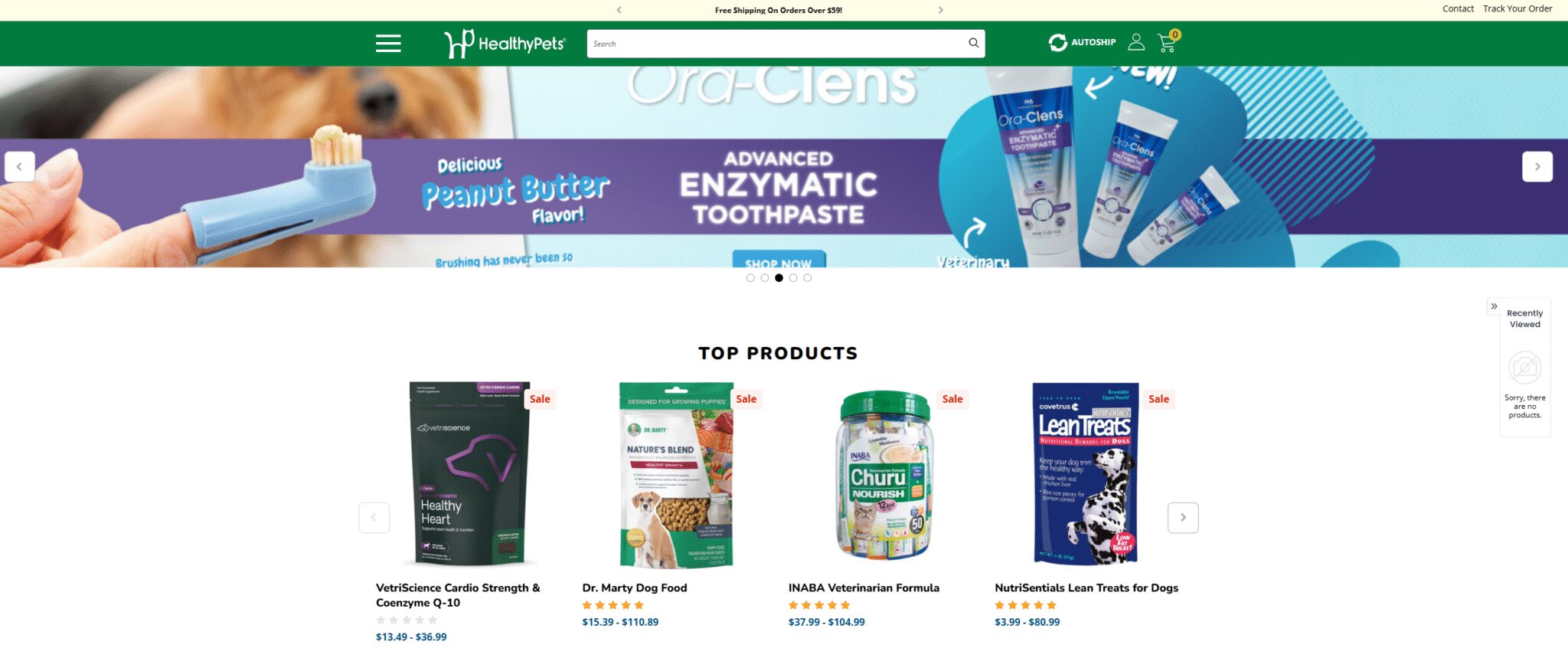
Task: Go to next announcement message
Action: [x=941, y=10]
